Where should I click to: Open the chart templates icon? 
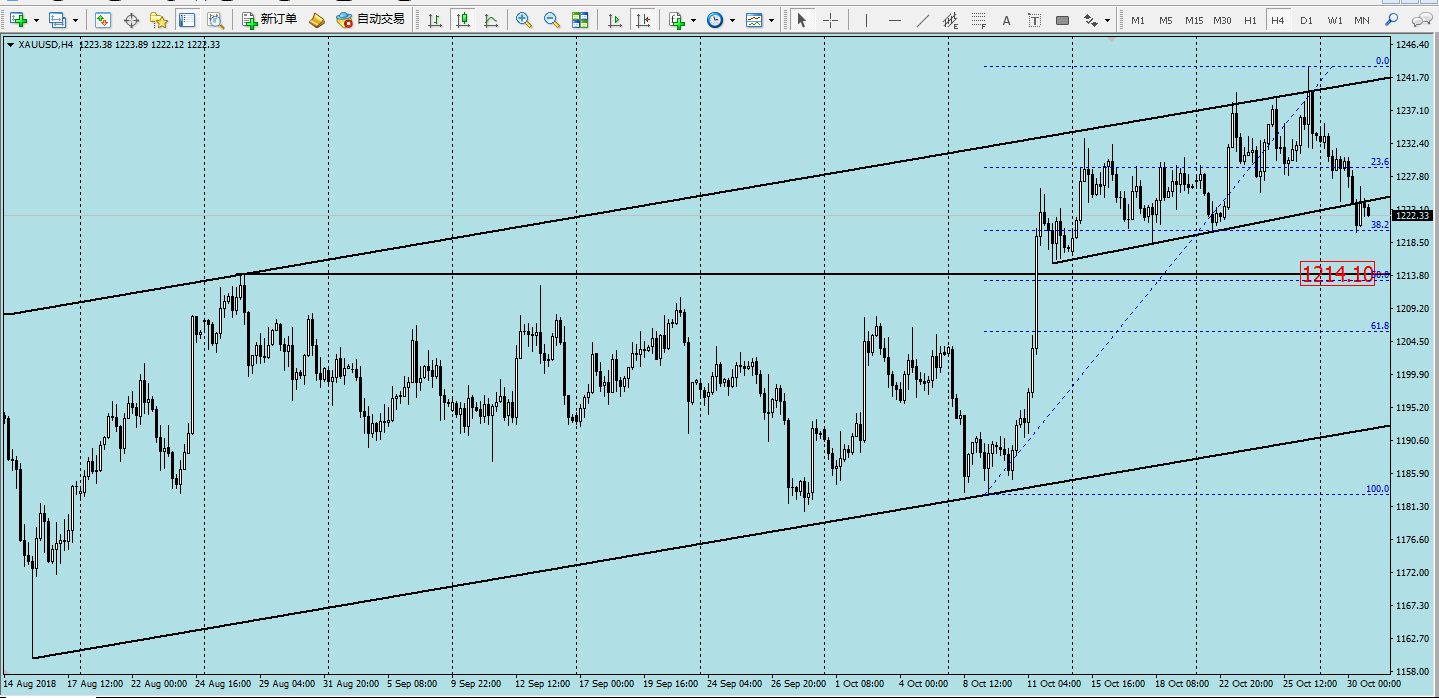754,19
